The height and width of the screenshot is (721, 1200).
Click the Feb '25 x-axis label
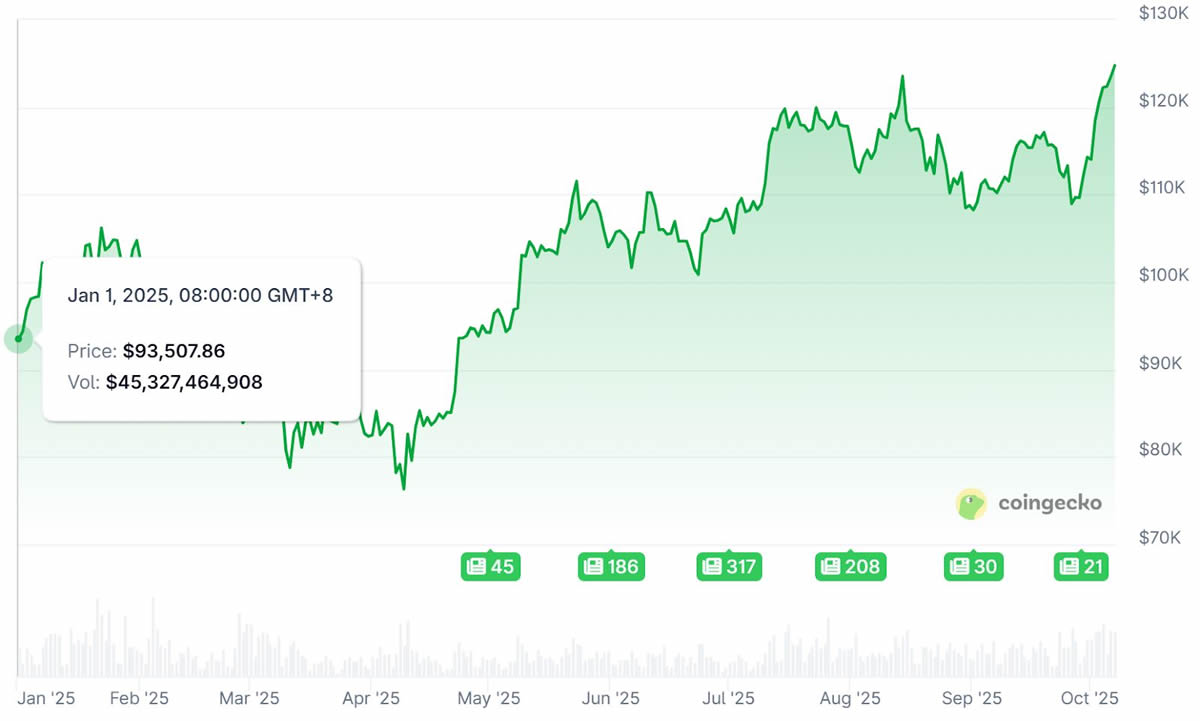pyautogui.click(x=140, y=698)
